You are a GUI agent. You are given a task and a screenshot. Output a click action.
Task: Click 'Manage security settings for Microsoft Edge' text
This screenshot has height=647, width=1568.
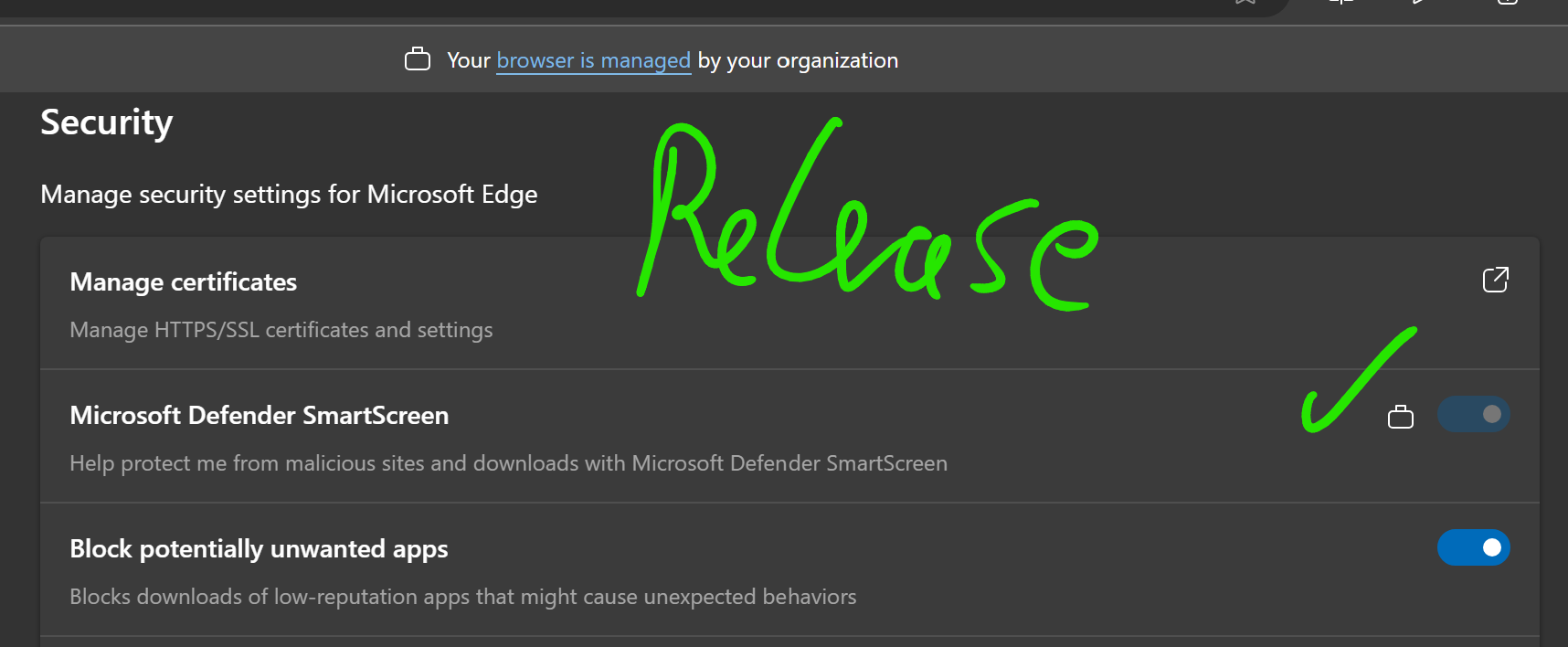[289, 195]
